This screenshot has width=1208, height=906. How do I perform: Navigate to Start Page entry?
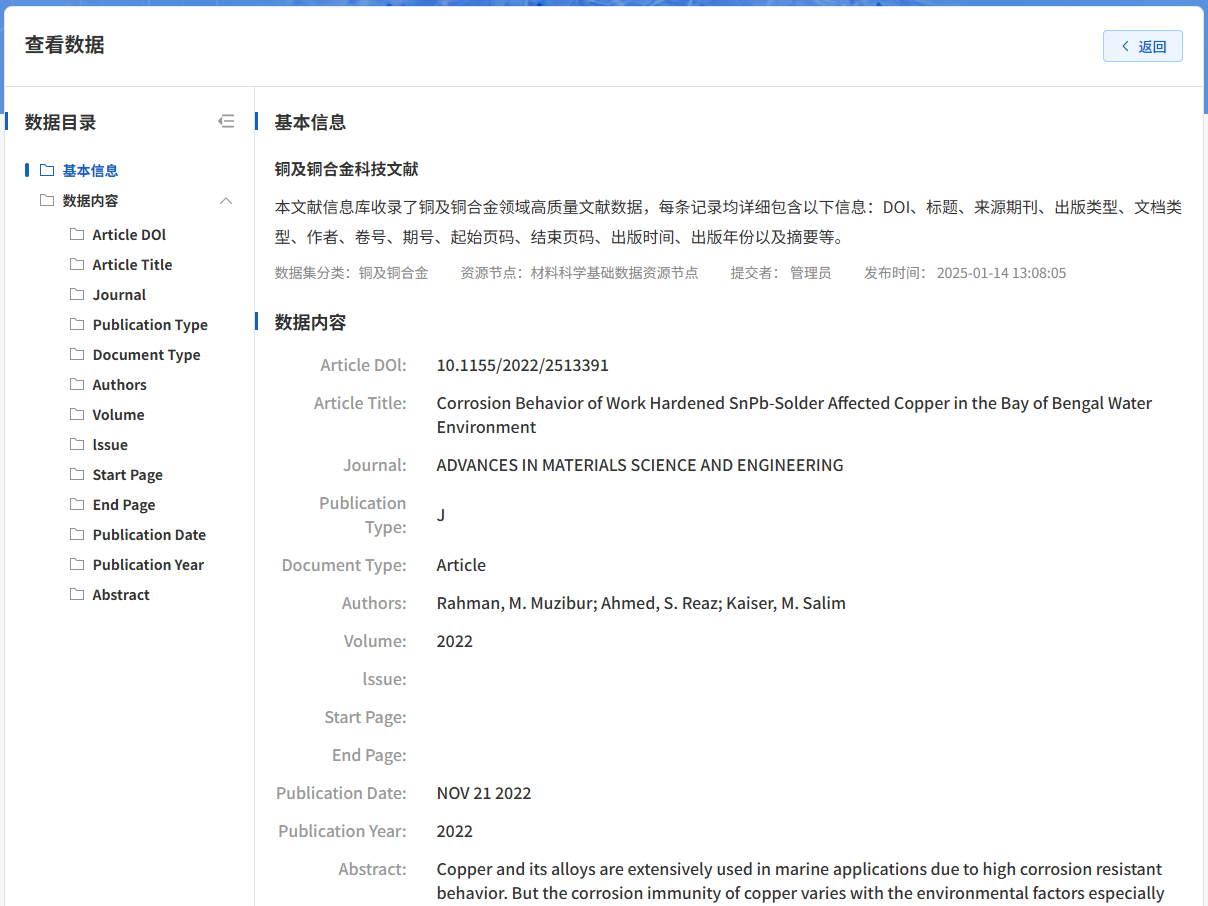tap(127, 475)
